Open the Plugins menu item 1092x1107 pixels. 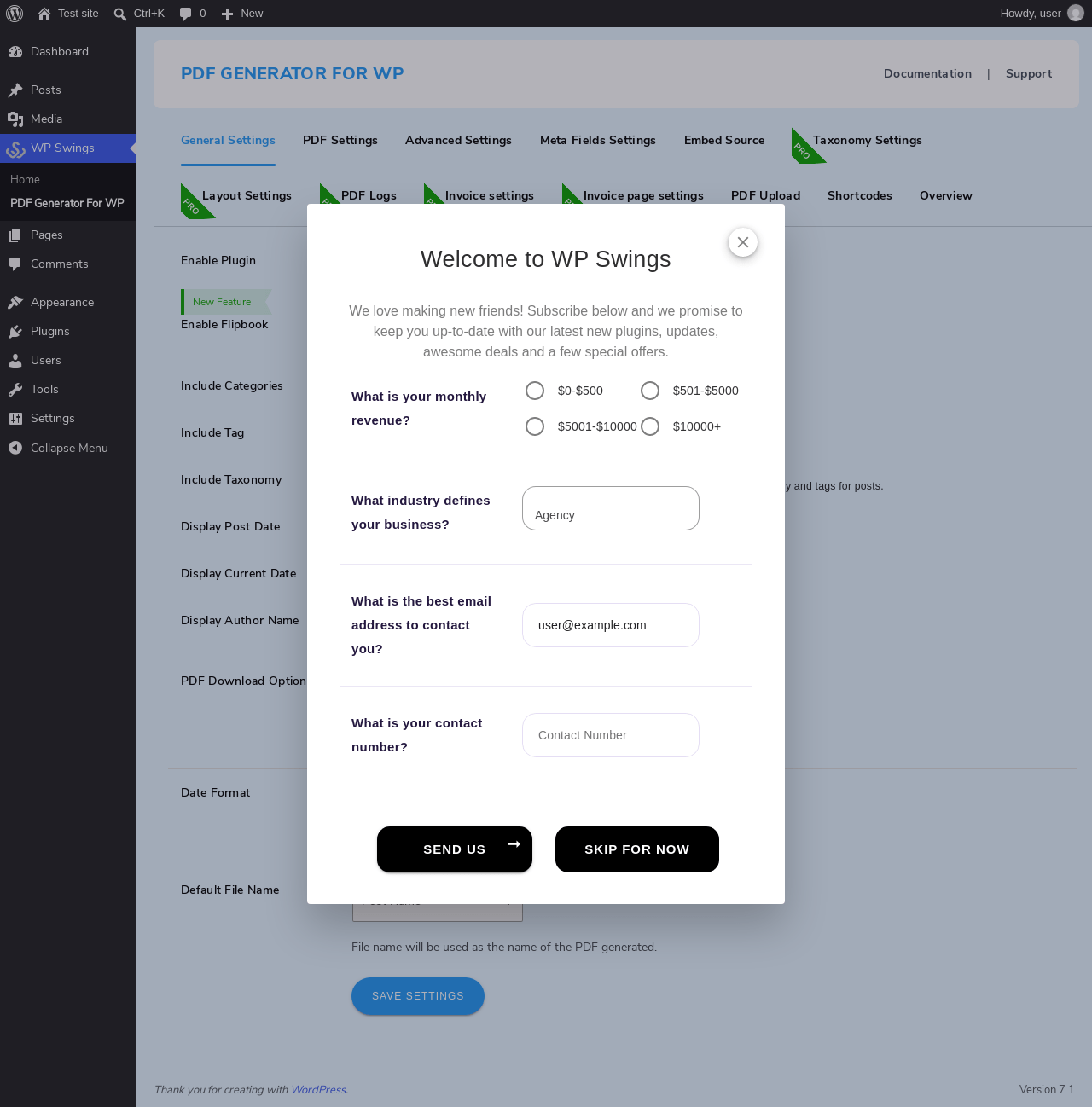[68, 332]
